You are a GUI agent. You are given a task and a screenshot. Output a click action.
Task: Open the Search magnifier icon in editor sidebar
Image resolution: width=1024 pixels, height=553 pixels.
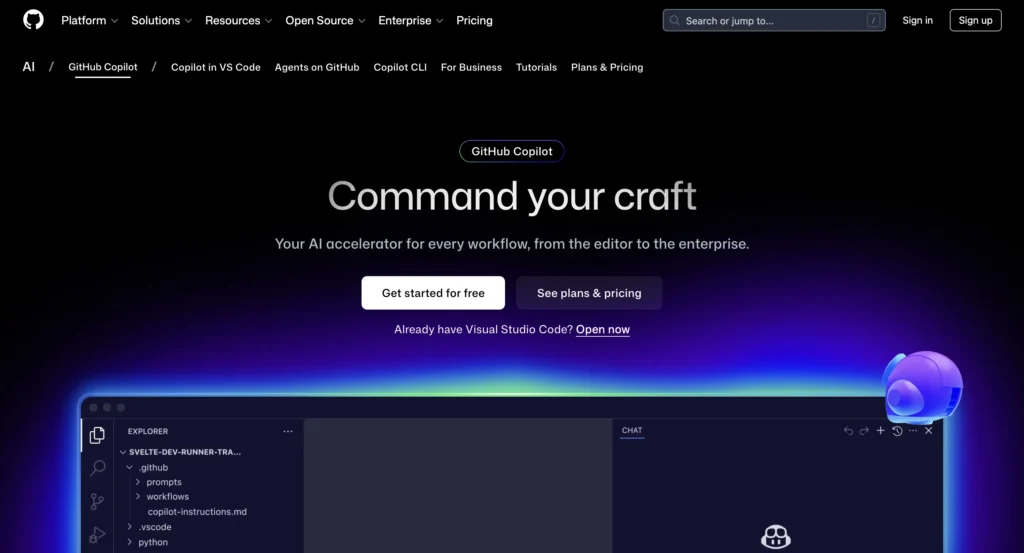[x=97, y=467]
